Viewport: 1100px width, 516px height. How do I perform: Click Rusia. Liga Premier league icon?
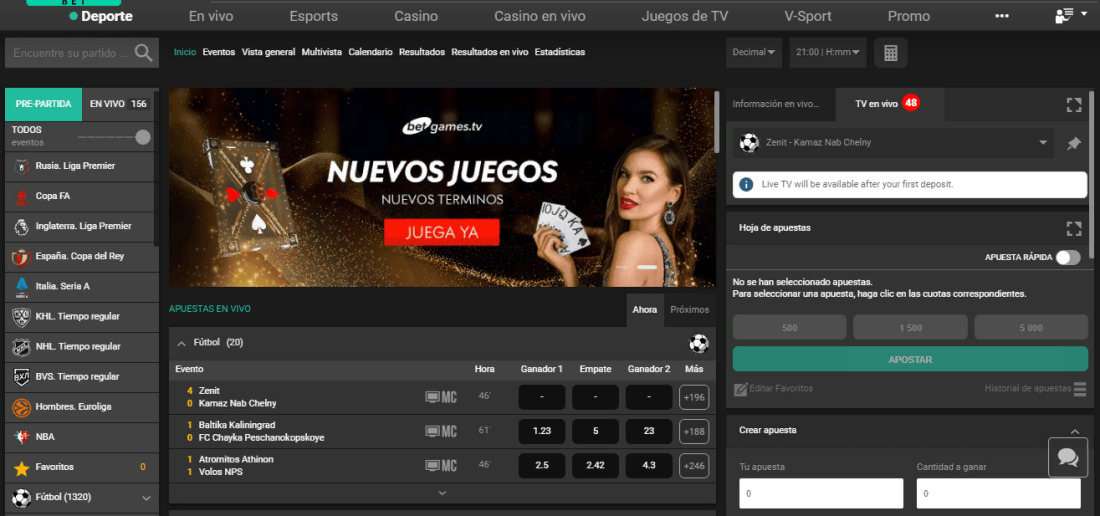click(22, 166)
